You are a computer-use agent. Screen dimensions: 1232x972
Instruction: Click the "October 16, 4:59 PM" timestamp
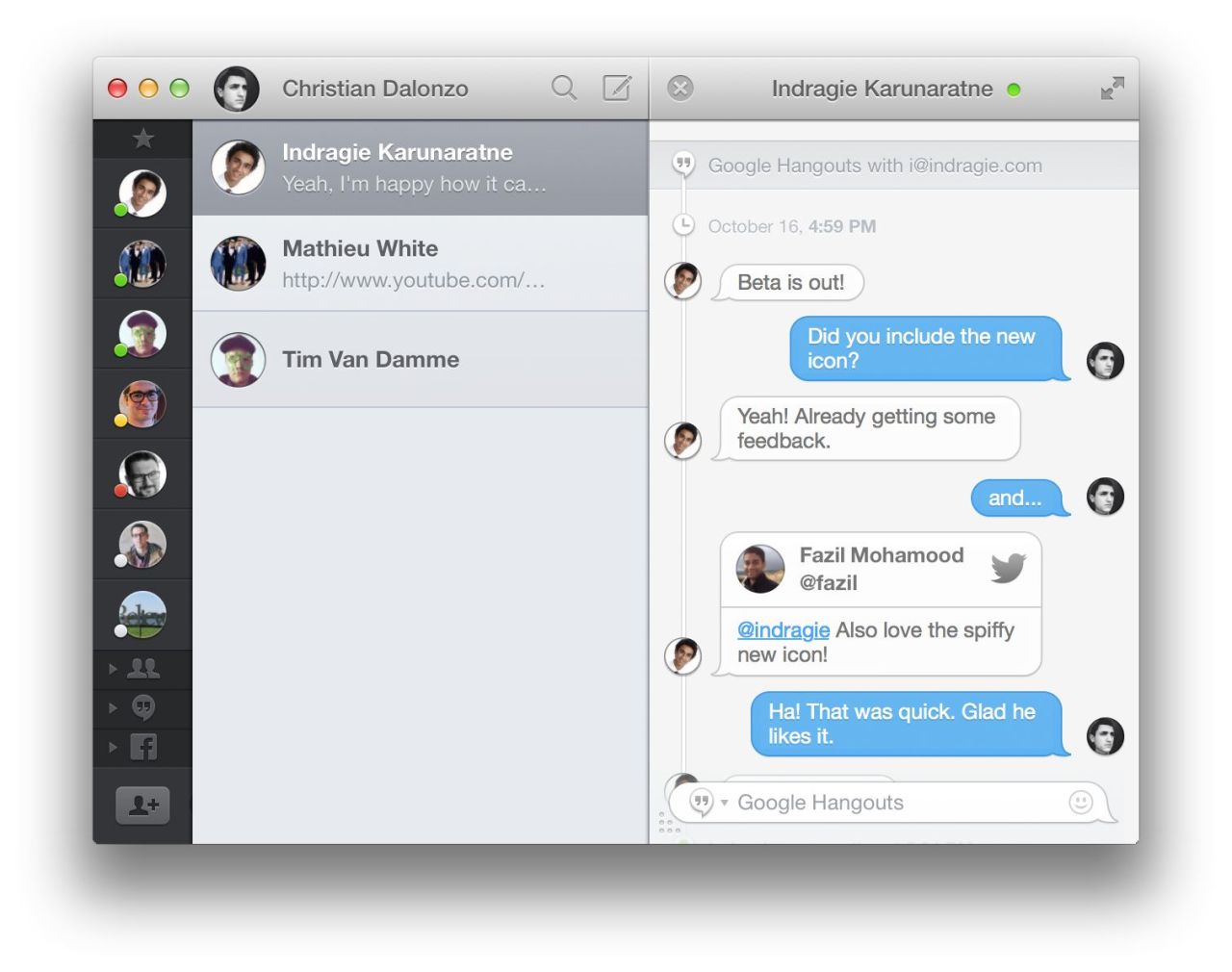click(x=792, y=226)
